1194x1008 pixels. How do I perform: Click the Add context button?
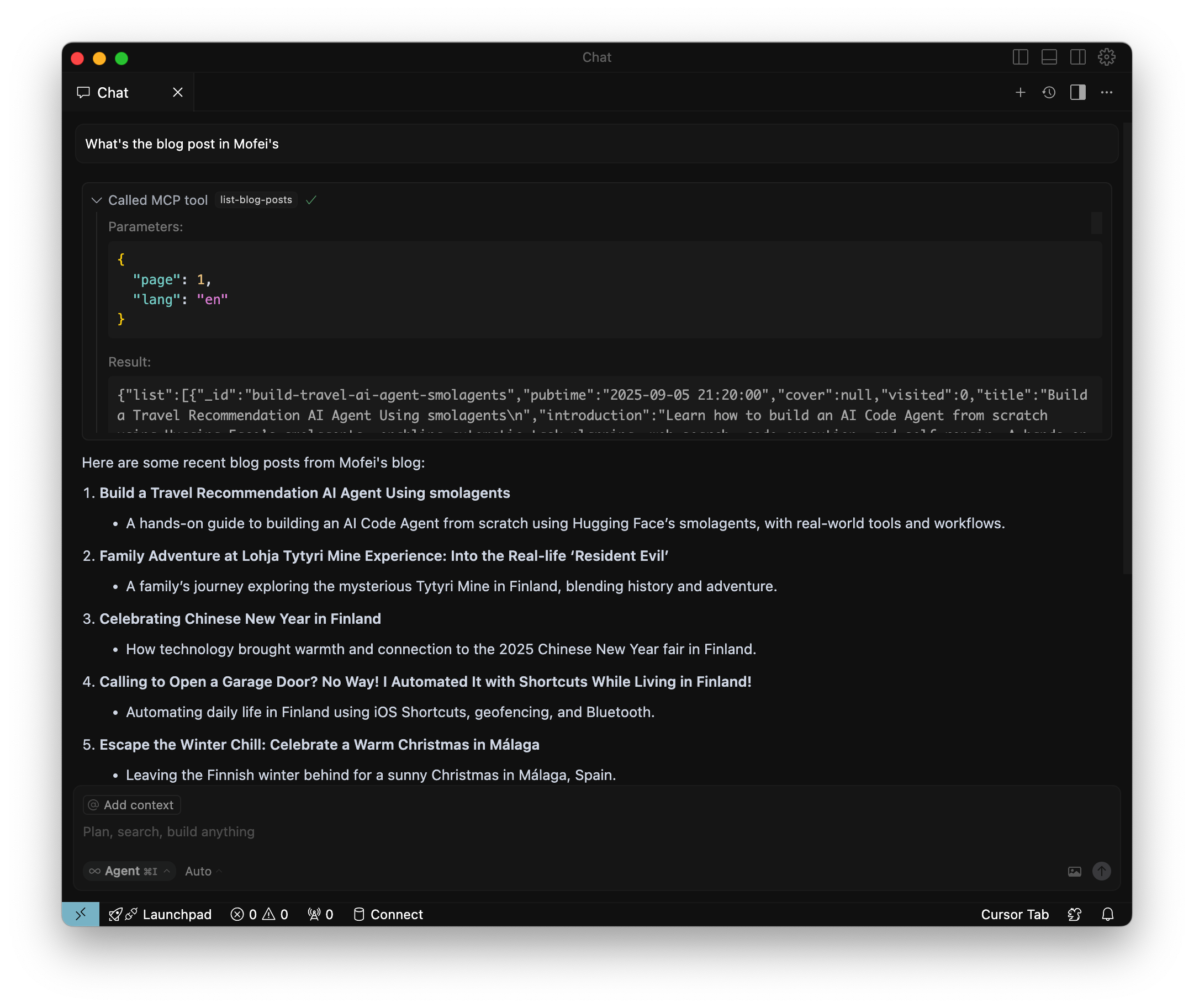click(x=132, y=804)
